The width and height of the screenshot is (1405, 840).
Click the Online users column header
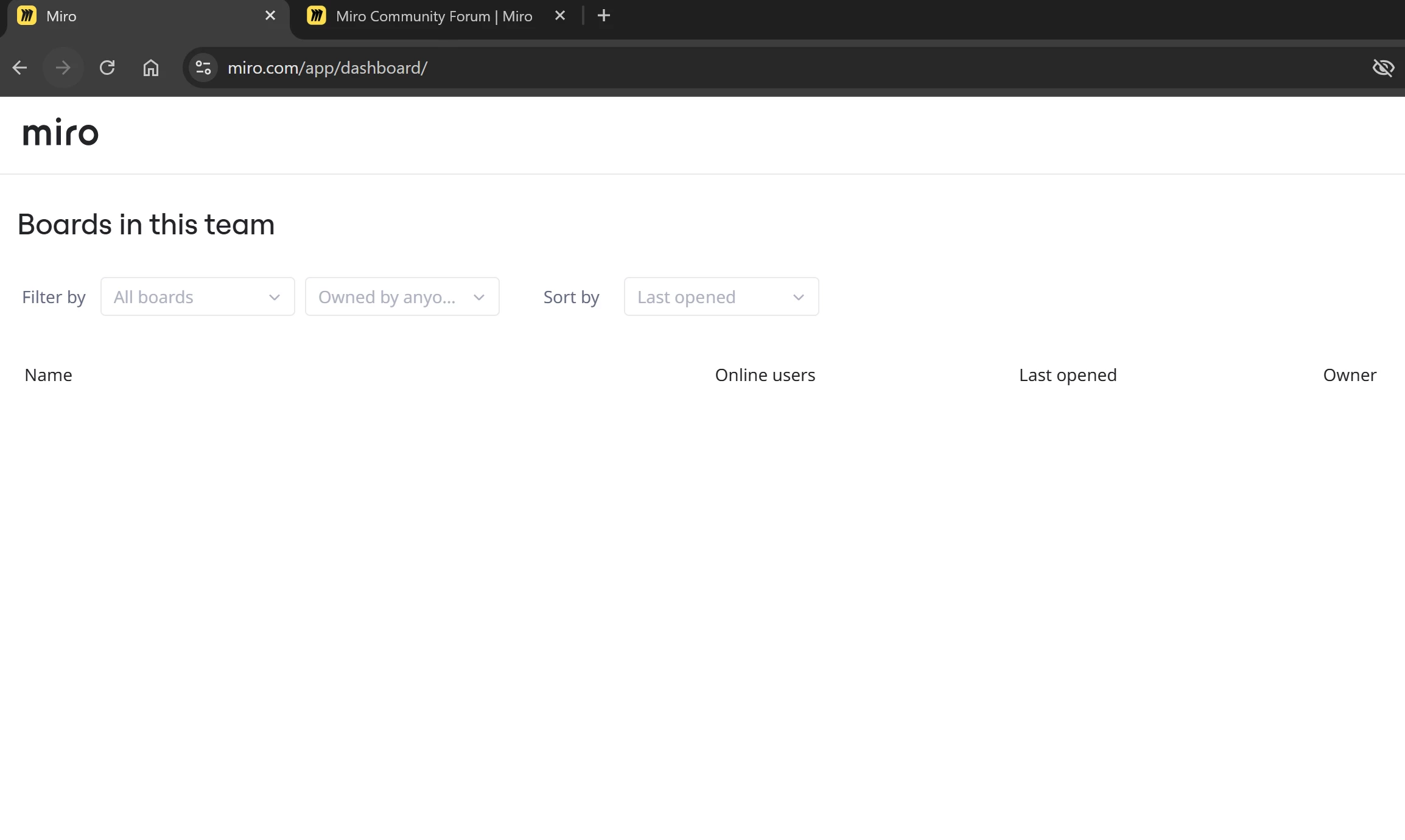point(765,375)
